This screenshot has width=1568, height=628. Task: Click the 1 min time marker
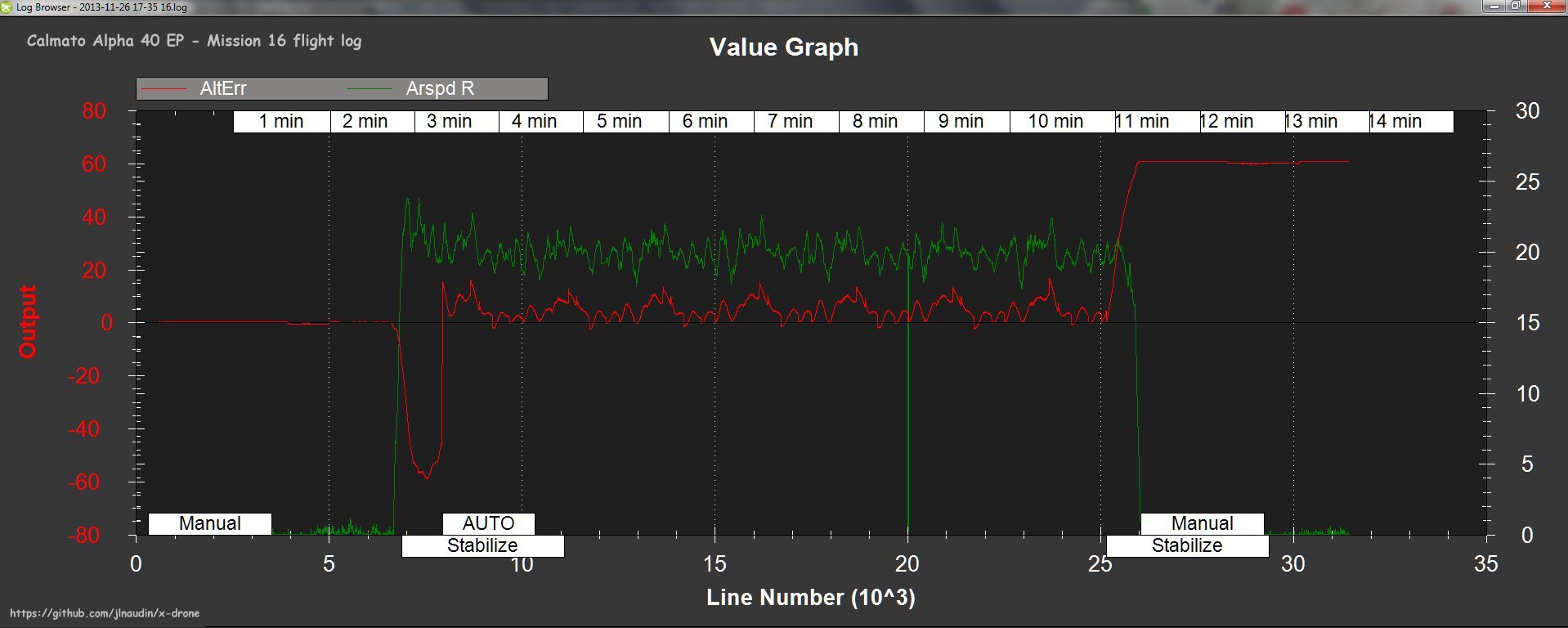coord(281,121)
